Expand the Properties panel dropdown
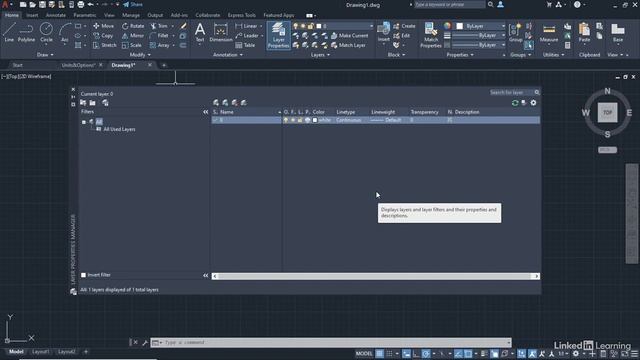The width and height of the screenshot is (640, 360). (460, 55)
